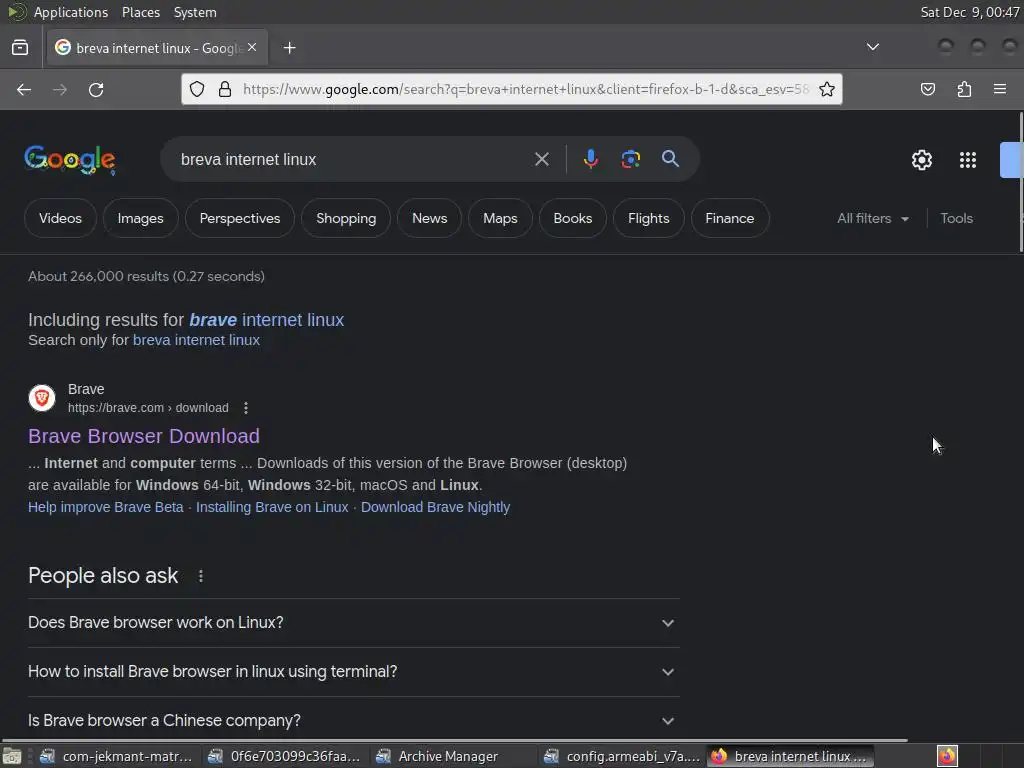This screenshot has height=768, width=1024.
Task: Select the Perspectives filter chip
Action: click(240, 219)
